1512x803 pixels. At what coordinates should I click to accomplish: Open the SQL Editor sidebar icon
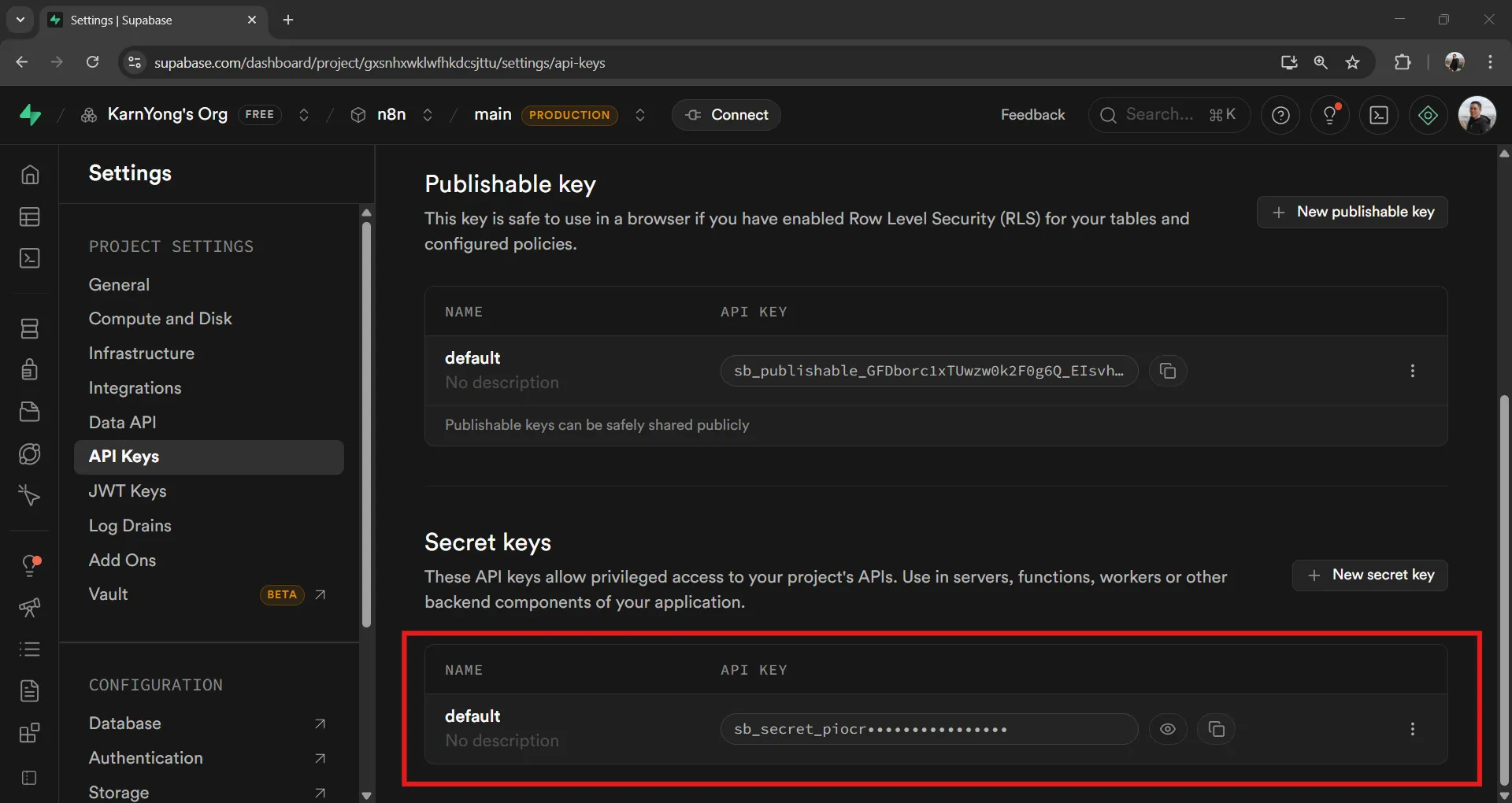coord(30,258)
